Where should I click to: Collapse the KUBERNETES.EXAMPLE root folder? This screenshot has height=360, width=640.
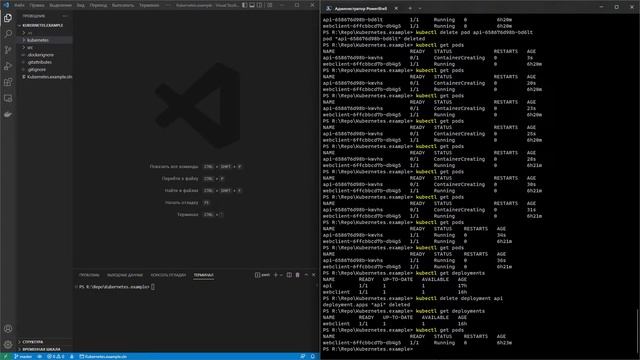tap(44, 25)
